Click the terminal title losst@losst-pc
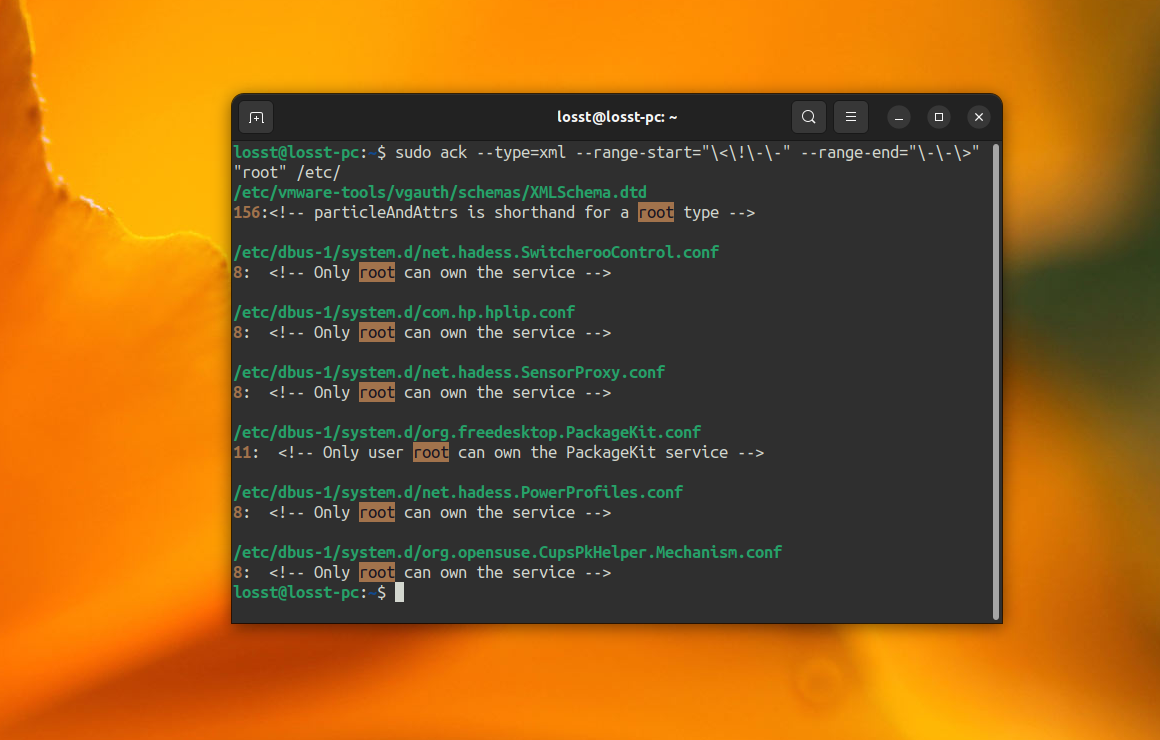Viewport: 1160px width, 740px height. pos(617,117)
